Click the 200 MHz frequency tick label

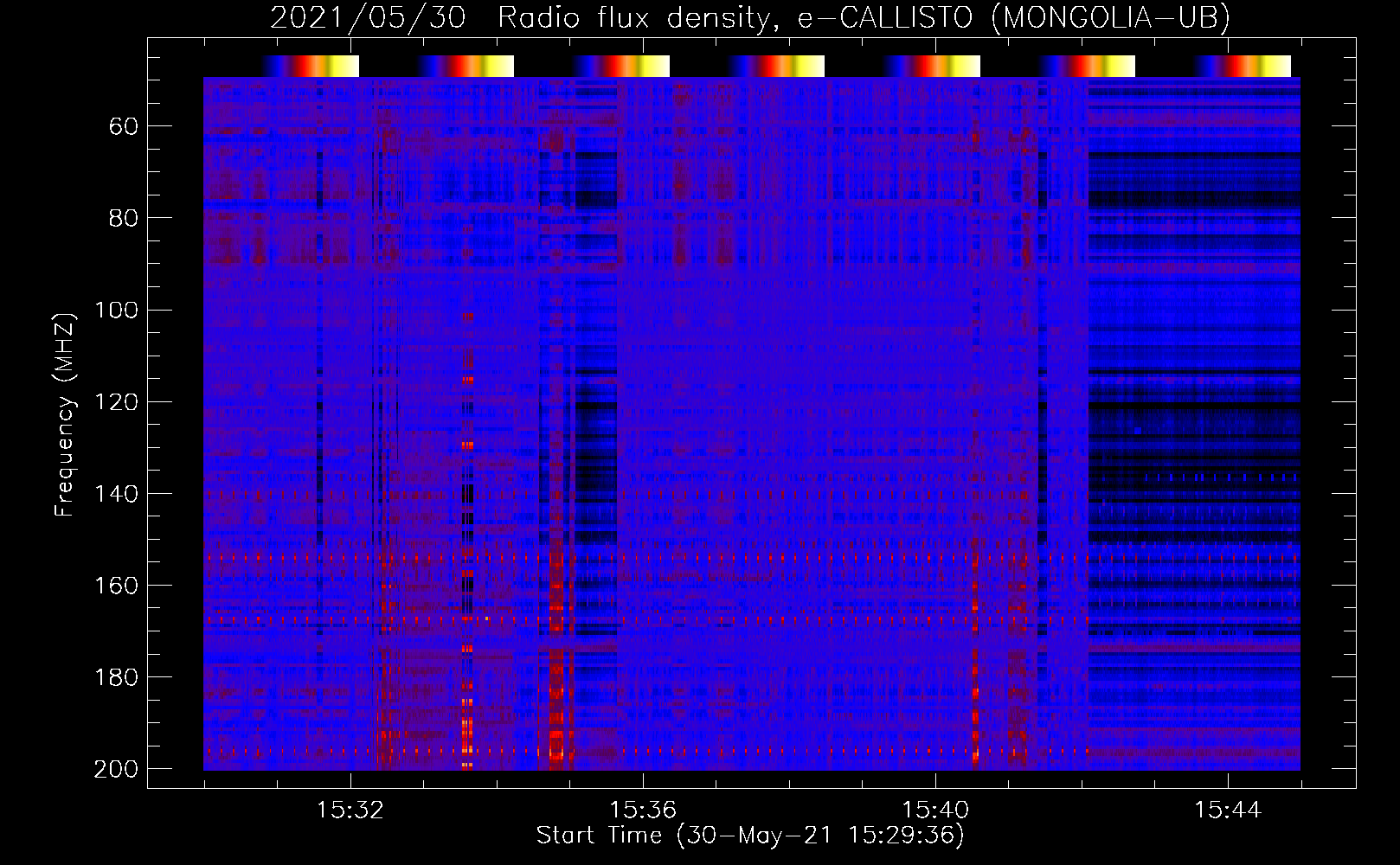[116, 769]
